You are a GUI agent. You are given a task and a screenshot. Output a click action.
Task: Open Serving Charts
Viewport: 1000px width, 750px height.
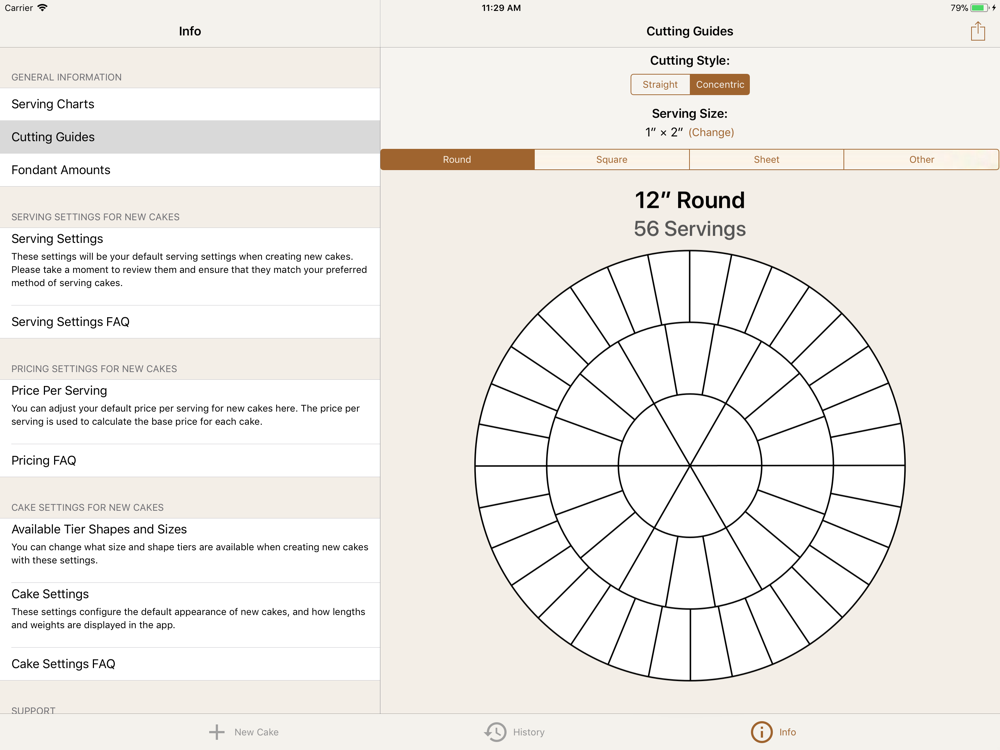pos(190,104)
